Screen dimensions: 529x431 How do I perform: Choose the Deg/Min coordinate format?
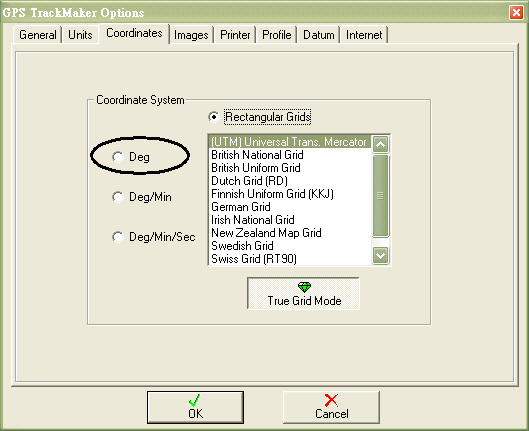118,197
